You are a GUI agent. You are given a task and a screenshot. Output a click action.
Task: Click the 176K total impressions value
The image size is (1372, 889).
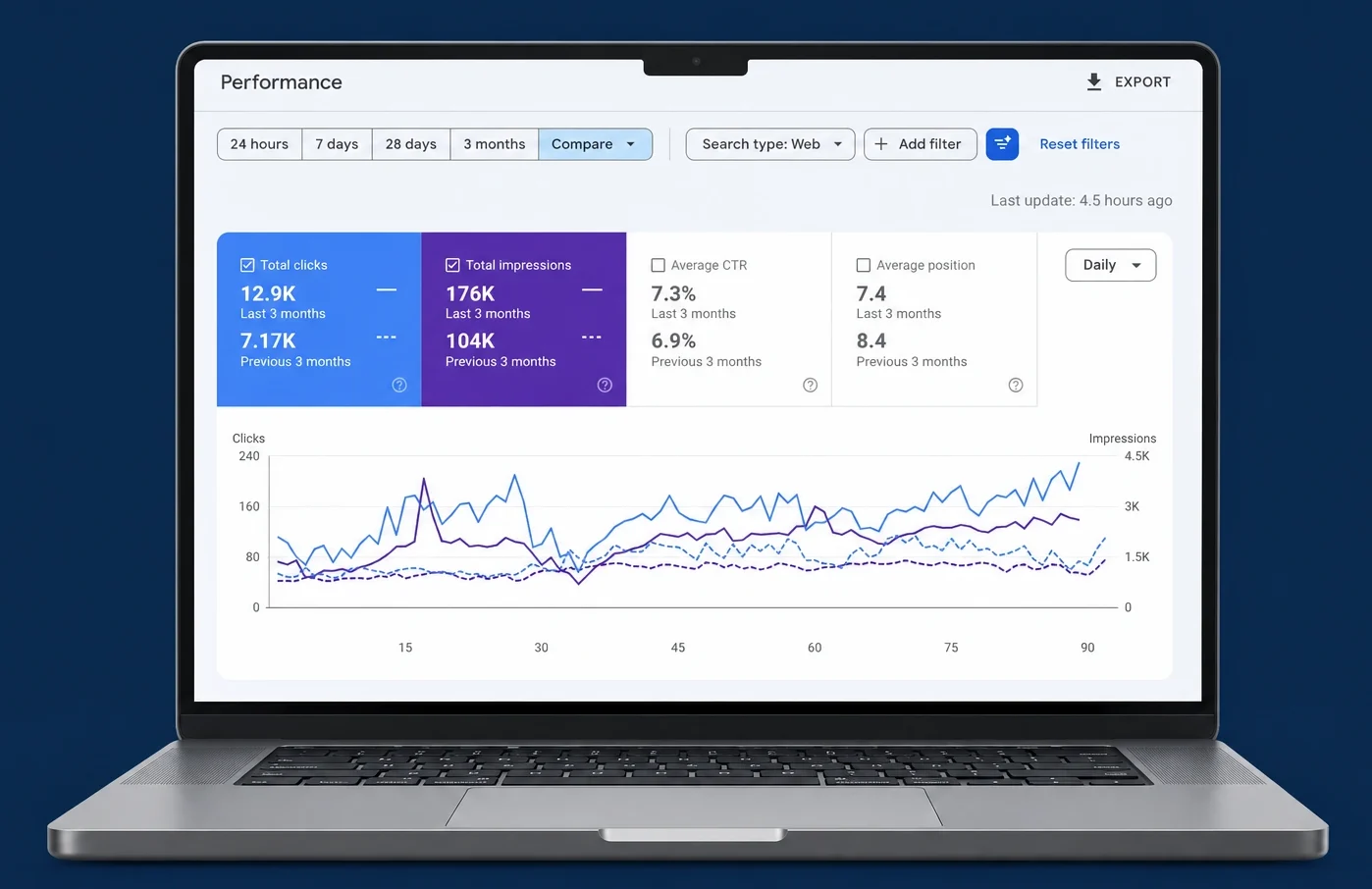click(470, 293)
